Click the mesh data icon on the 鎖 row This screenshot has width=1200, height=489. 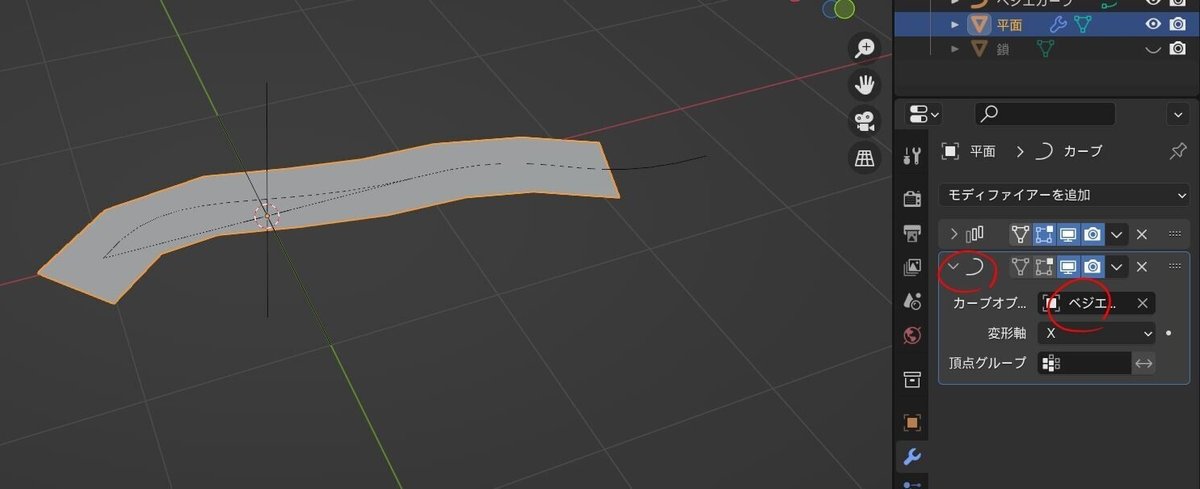point(1047,47)
